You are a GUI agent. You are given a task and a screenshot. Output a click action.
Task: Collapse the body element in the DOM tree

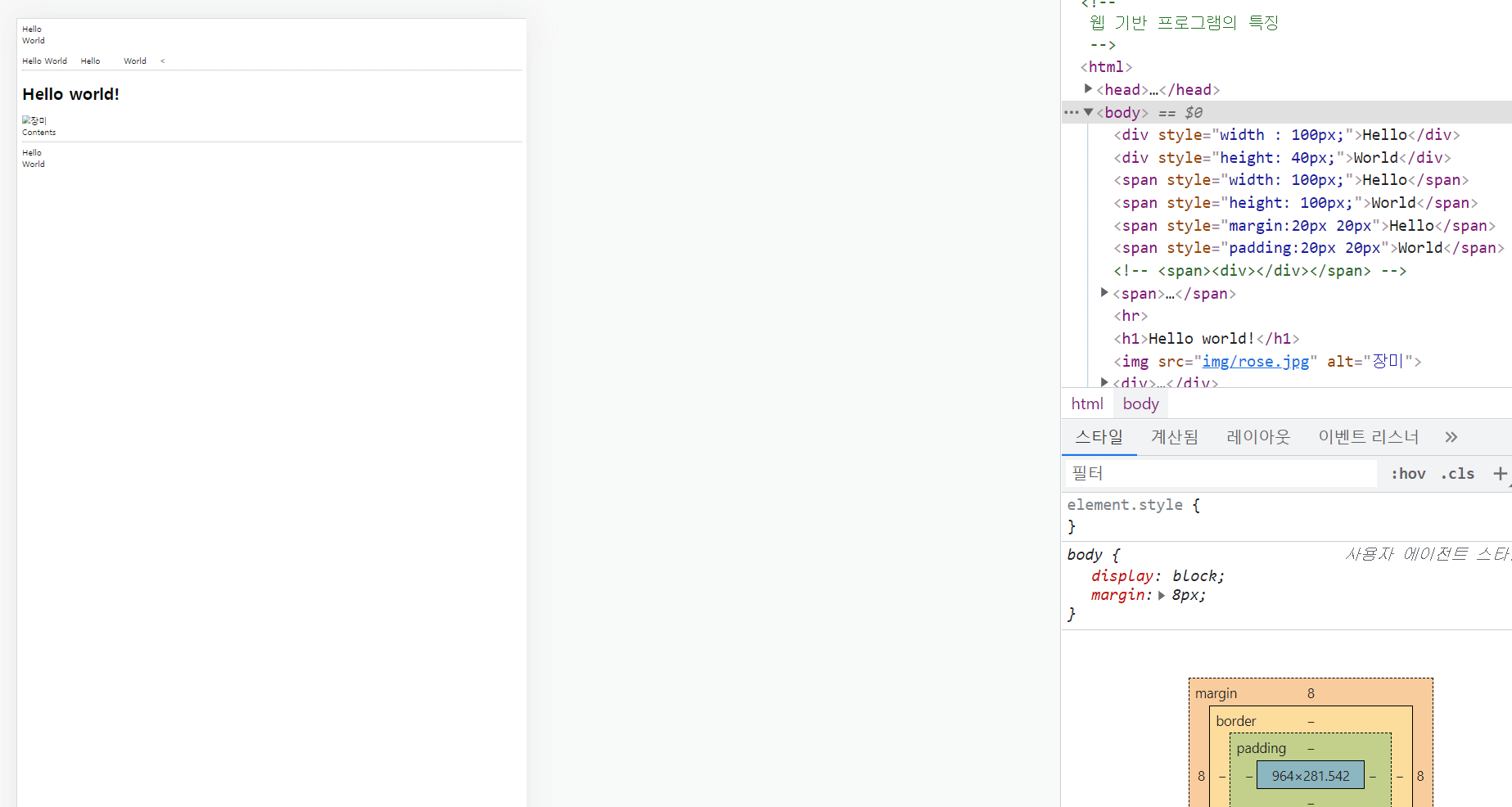[1088, 112]
